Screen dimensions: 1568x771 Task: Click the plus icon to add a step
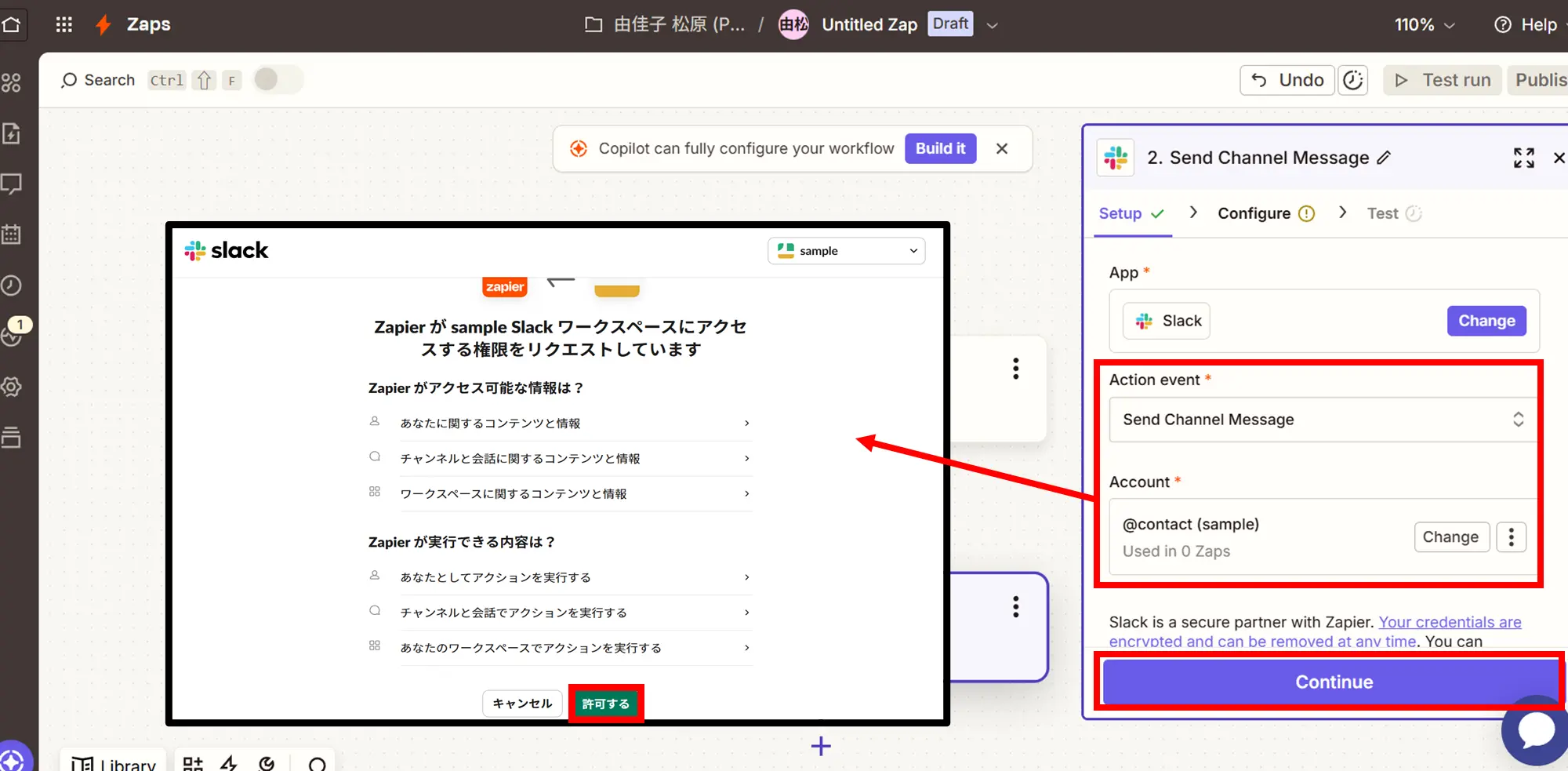[x=821, y=746]
